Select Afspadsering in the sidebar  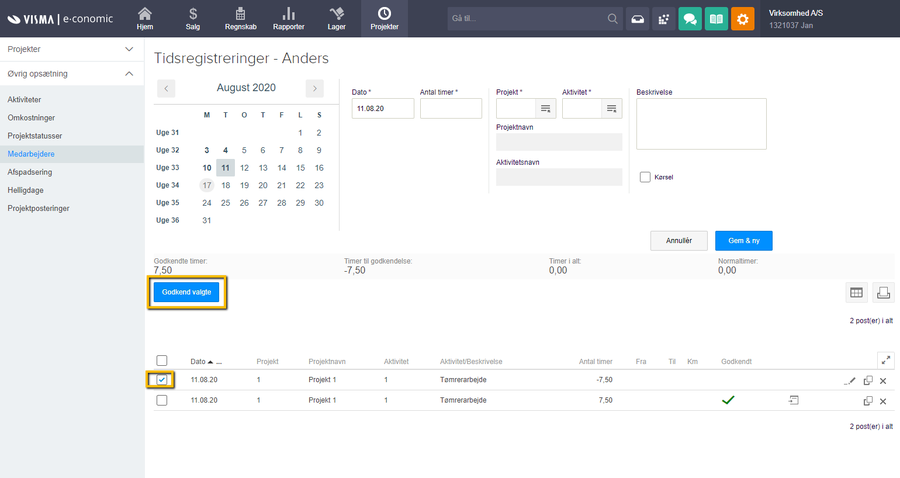tap(31, 172)
